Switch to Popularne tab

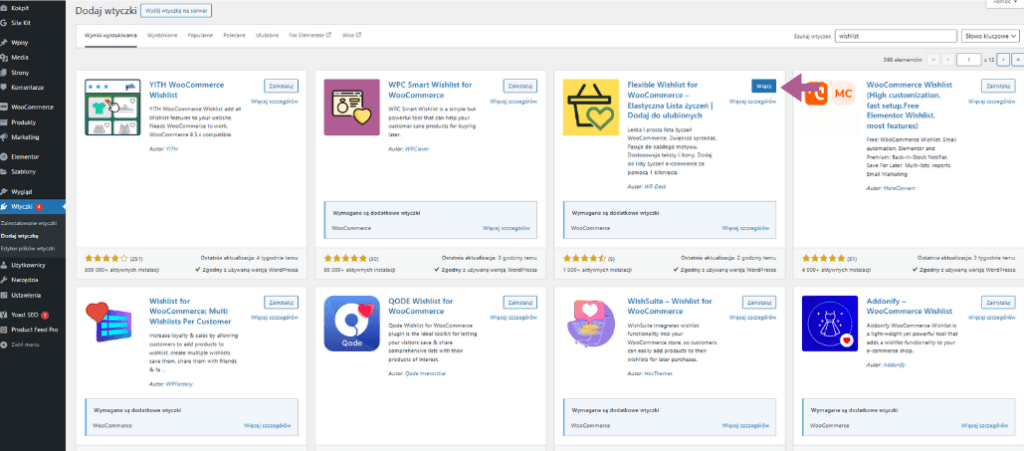(200, 35)
